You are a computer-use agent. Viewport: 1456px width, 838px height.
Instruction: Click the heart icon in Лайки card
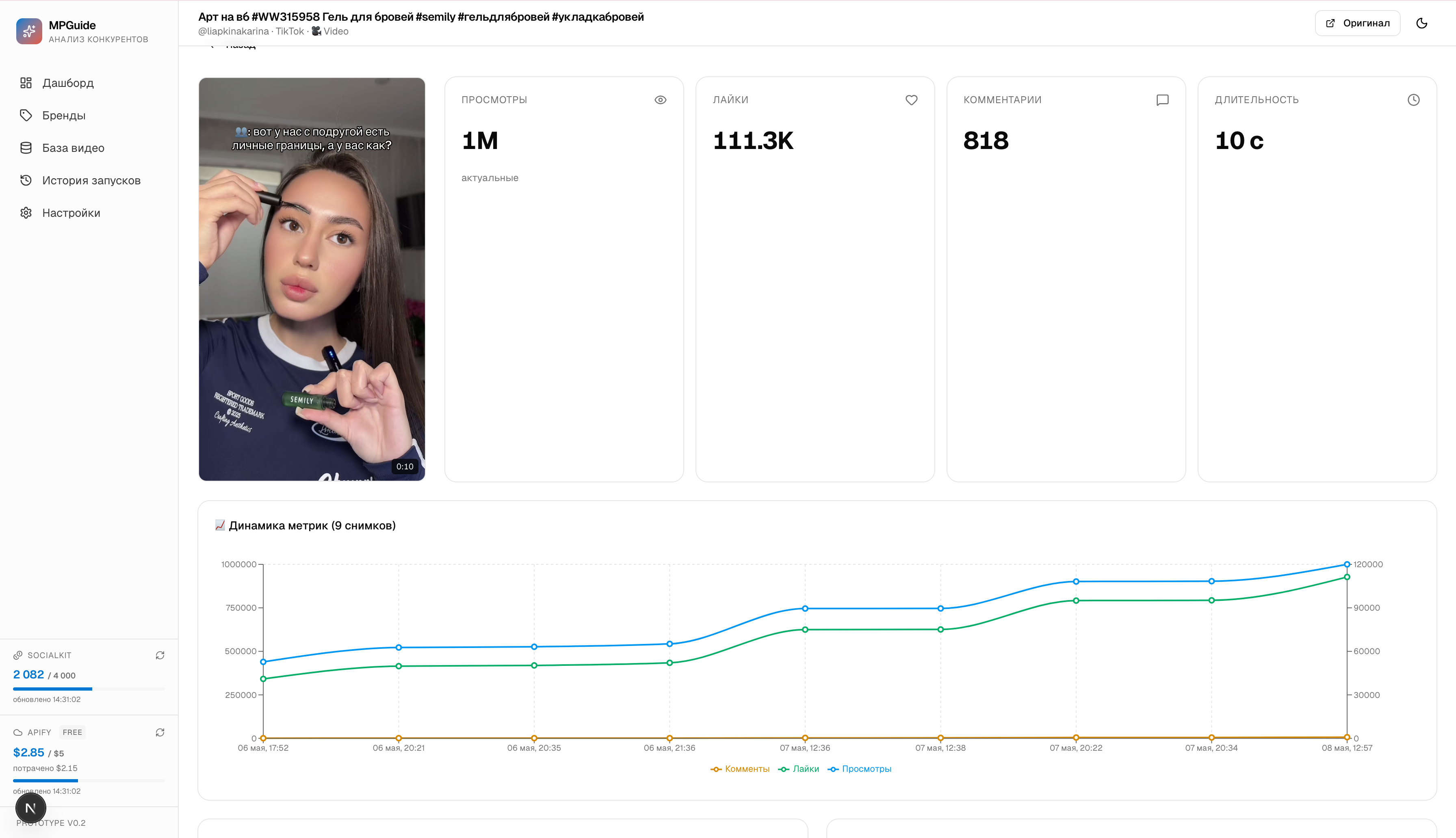911,100
